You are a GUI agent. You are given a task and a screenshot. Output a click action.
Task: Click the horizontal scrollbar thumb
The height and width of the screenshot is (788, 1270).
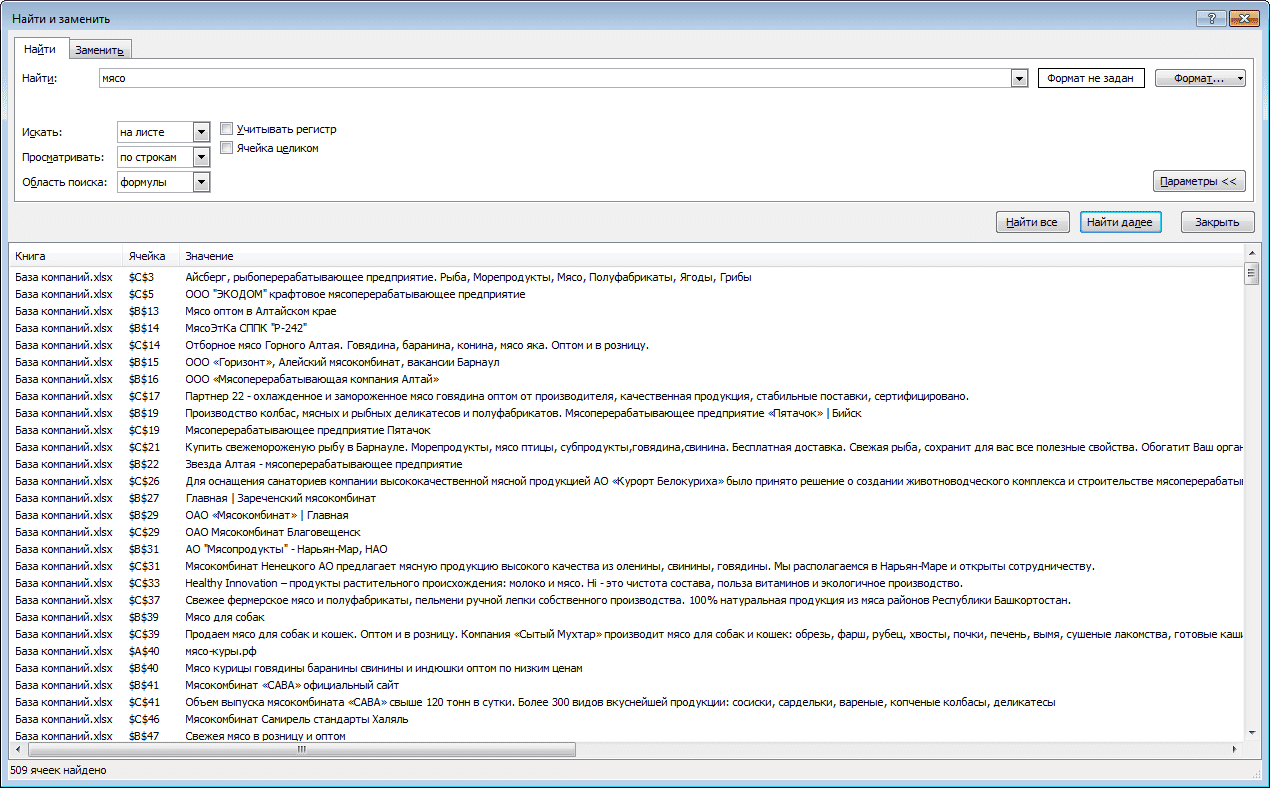click(301, 748)
